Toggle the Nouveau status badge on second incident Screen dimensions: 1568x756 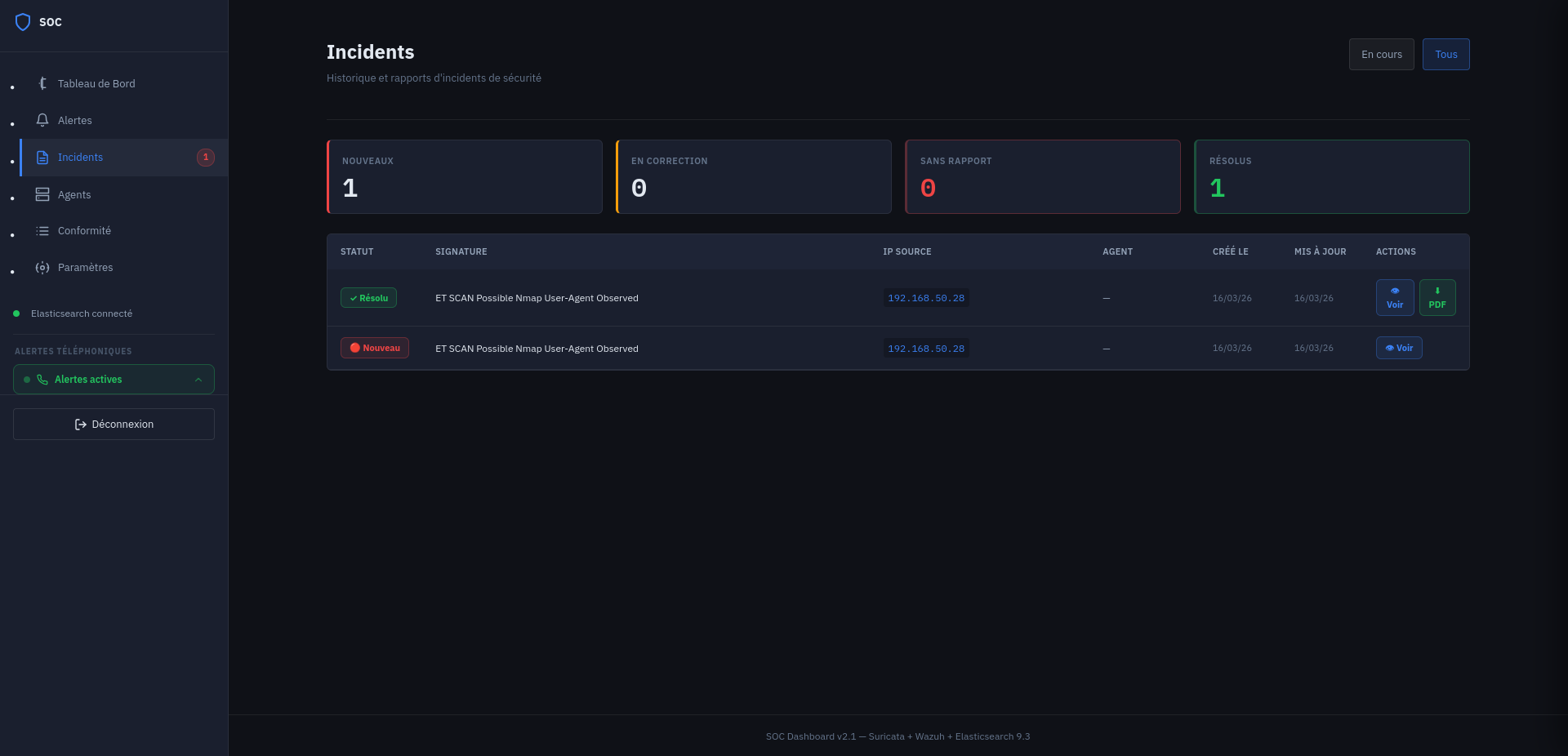pyautogui.click(x=374, y=348)
